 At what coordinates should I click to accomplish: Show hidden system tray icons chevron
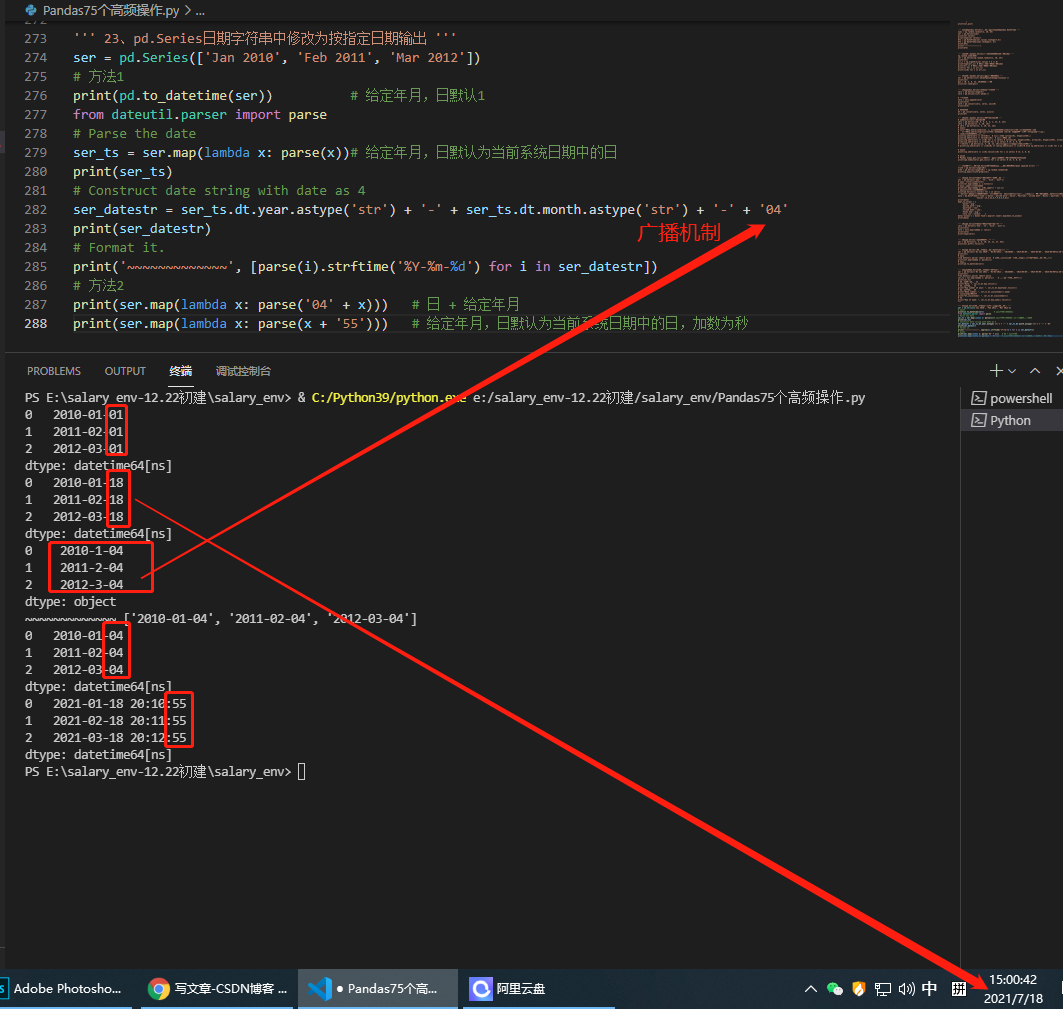click(x=810, y=989)
